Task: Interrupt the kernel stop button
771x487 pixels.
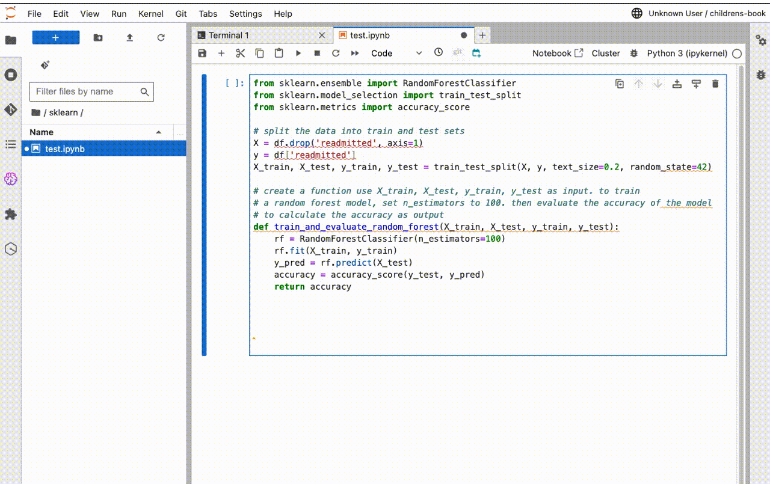Action: tap(317, 53)
